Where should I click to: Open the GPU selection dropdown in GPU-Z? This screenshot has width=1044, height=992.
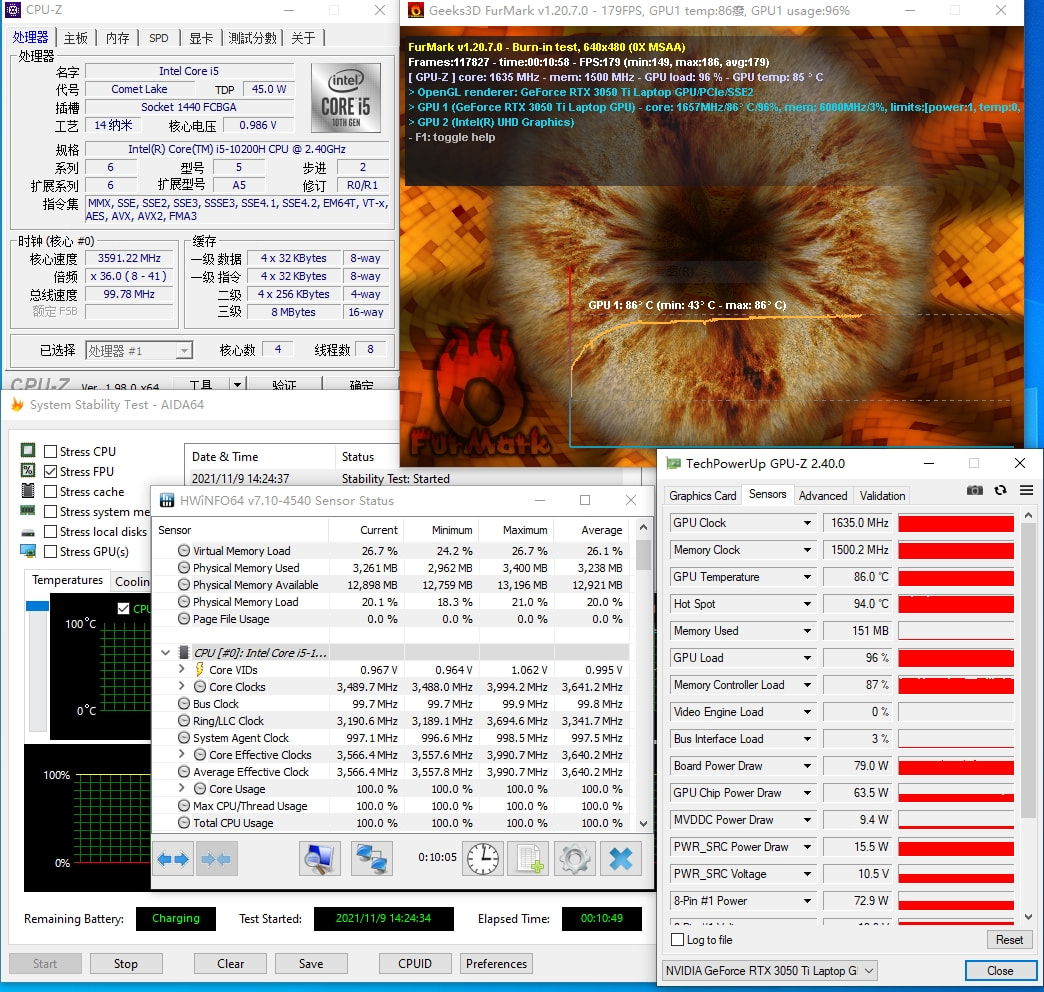pos(868,971)
